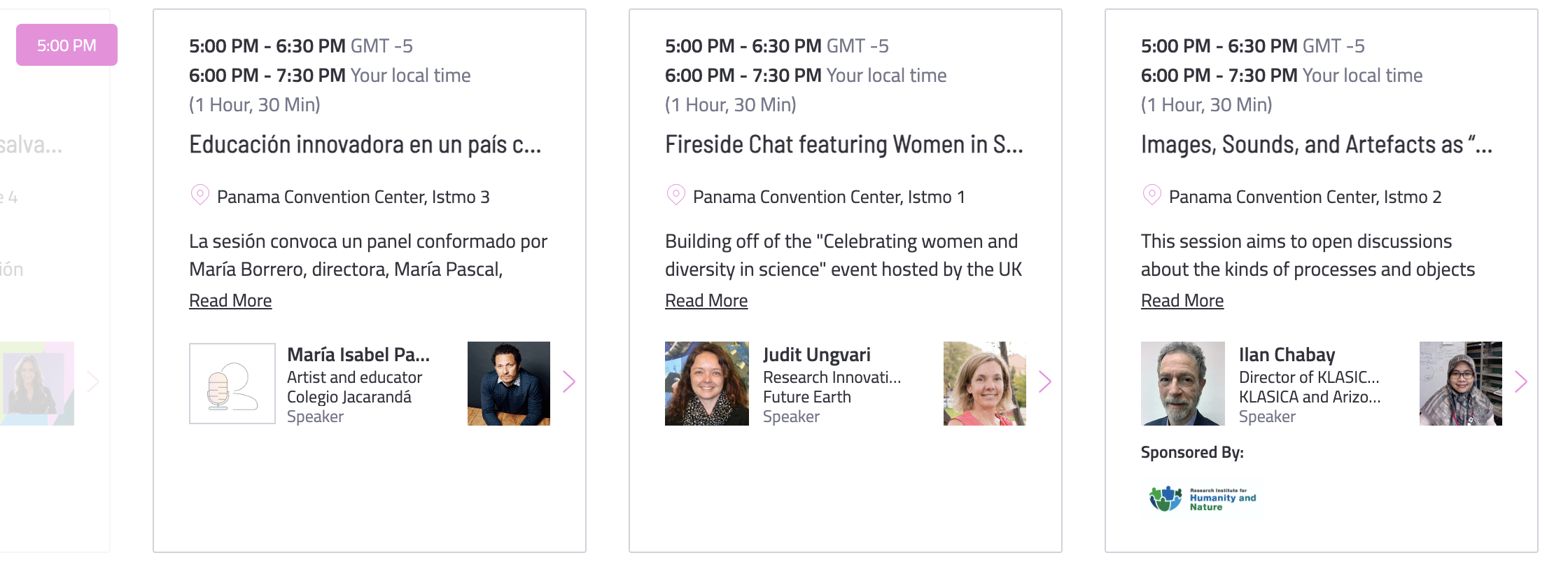Show next speaker in Fireside Chat card
The width and height of the screenshot is (1568, 581).
1045,381
